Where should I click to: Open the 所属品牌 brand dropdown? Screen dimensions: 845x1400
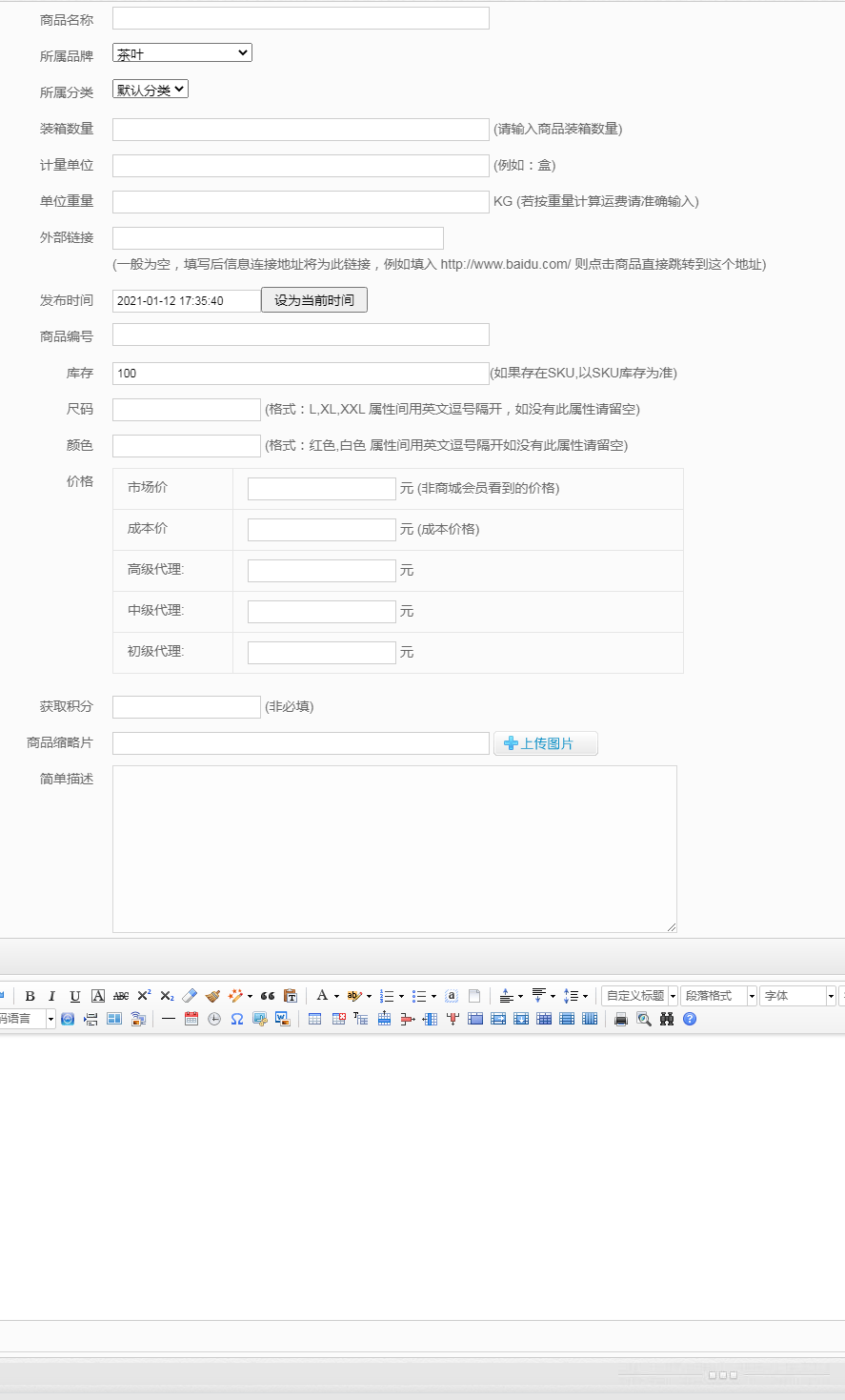tap(182, 53)
